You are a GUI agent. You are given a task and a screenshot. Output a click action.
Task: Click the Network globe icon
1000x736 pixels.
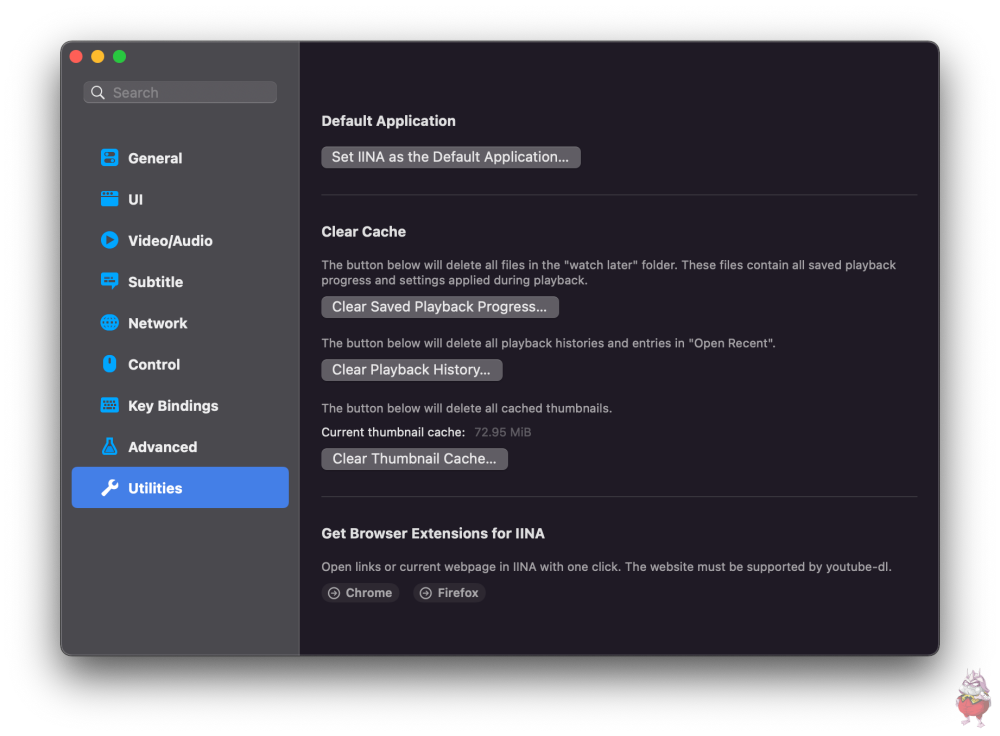tap(109, 323)
